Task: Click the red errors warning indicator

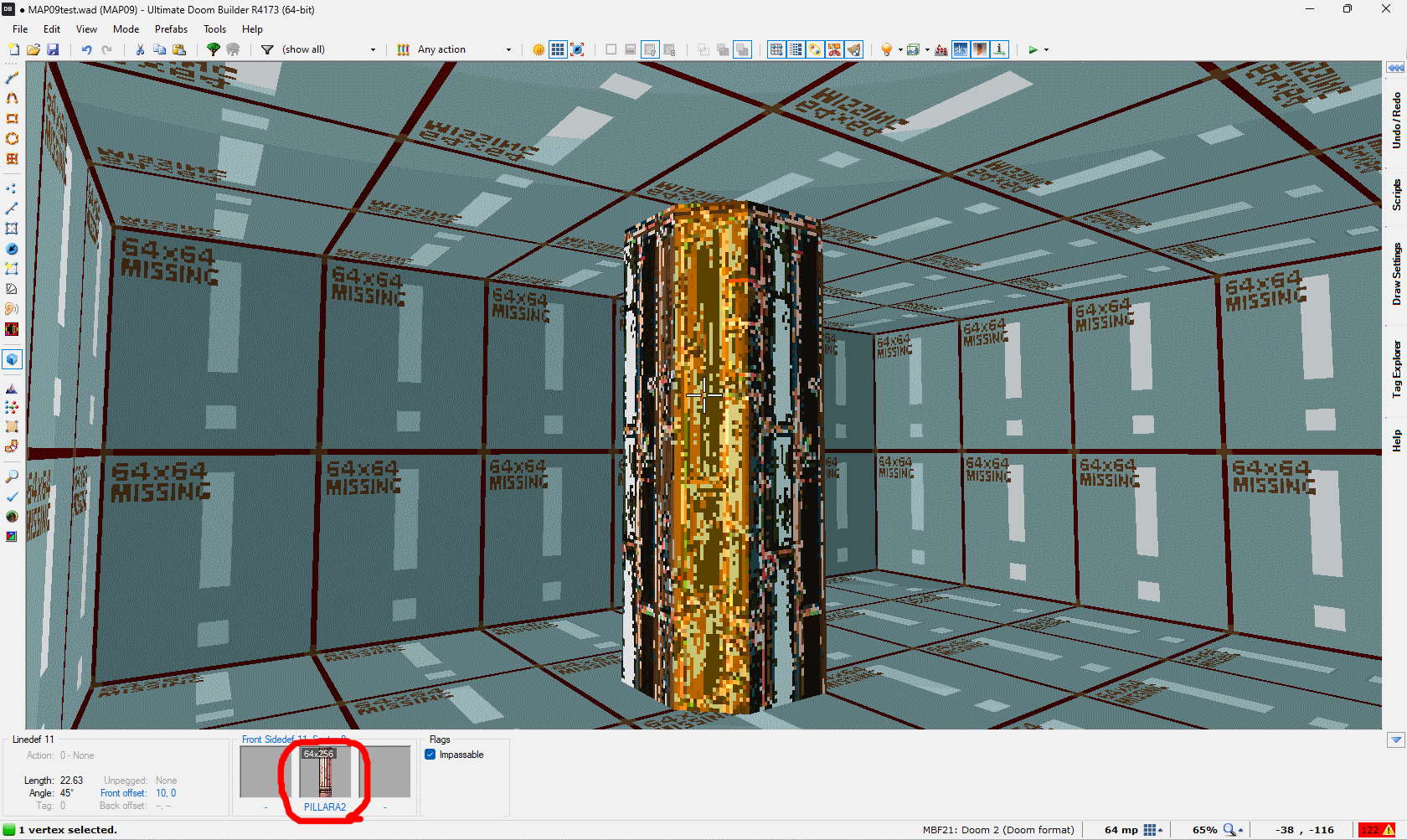Action: (1376, 830)
